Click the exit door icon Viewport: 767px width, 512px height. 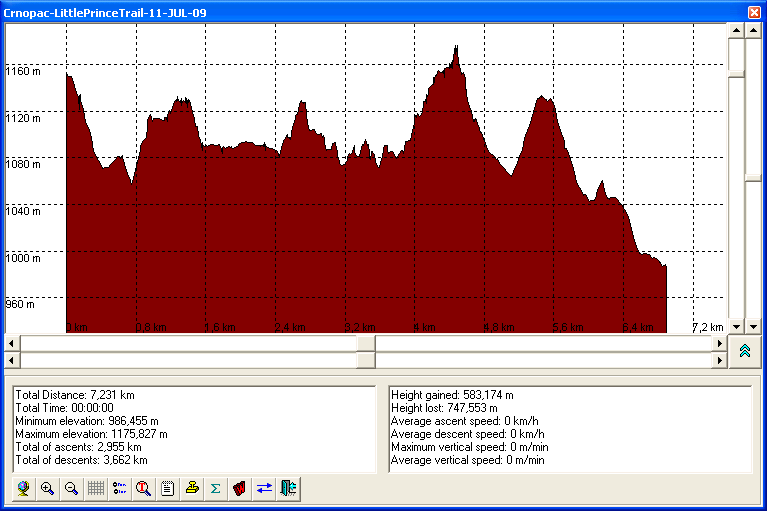pyautogui.click(x=288, y=489)
